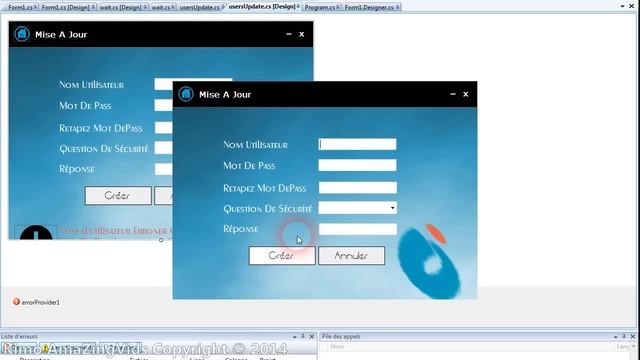Click the Mot De Pass field in front window
This screenshot has height=360, width=640.
click(x=357, y=165)
